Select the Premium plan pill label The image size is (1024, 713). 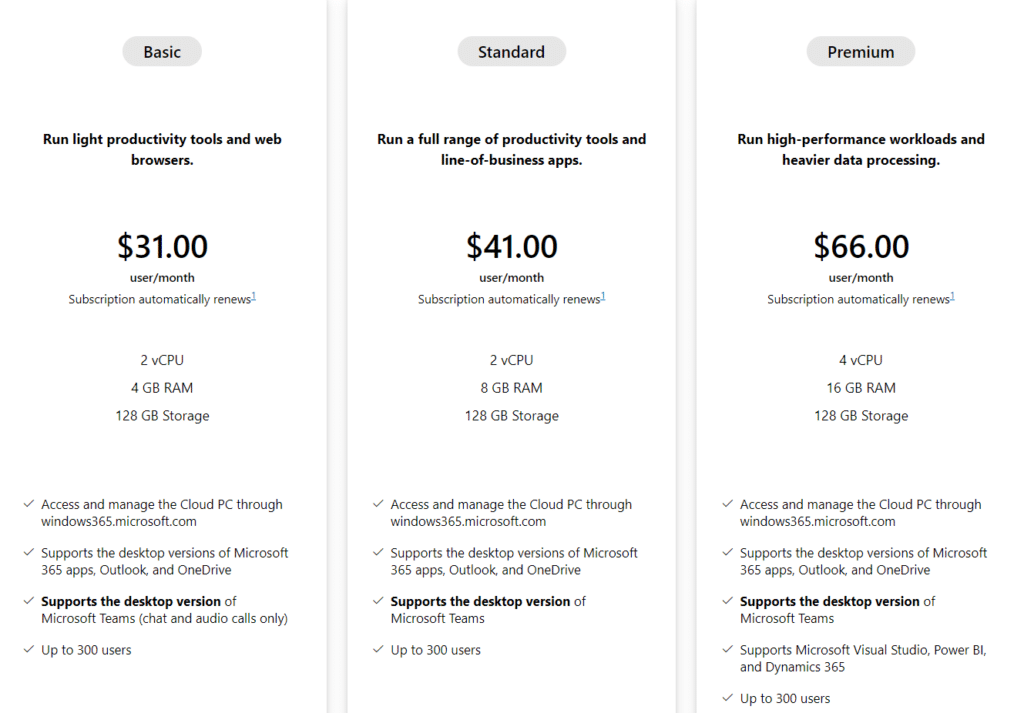(861, 52)
